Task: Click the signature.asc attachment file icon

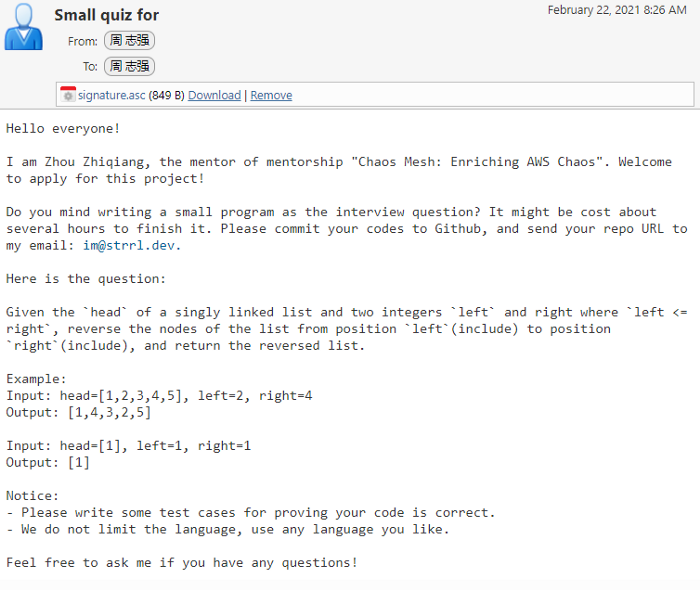Action: pos(68,95)
